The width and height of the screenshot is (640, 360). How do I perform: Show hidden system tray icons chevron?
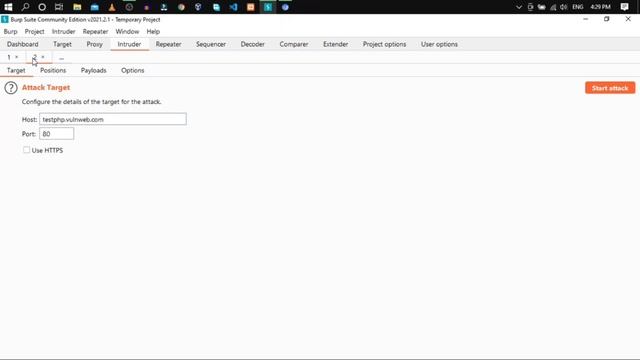[519, 7]
